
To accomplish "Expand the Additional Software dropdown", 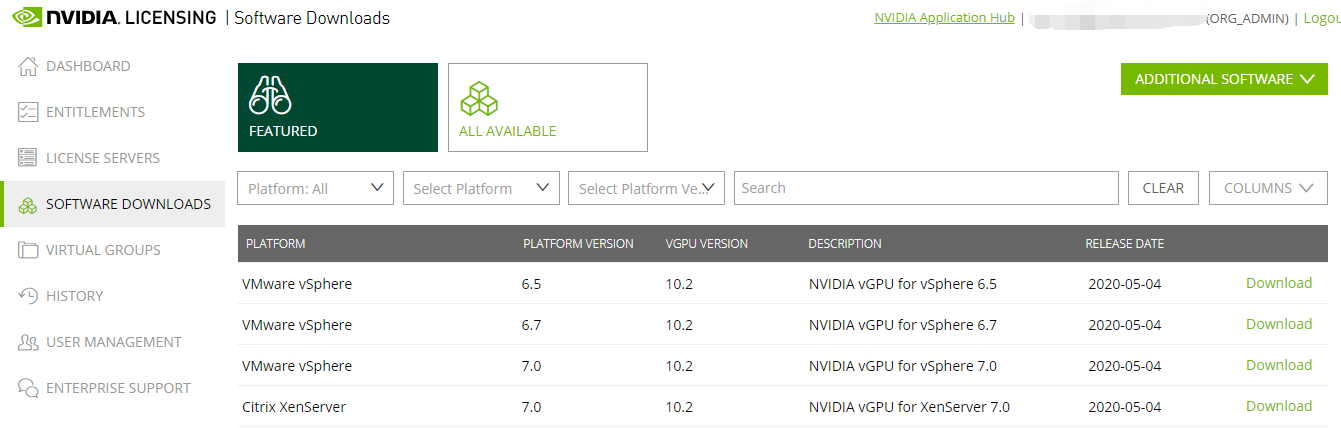I will coord(1224,79).
